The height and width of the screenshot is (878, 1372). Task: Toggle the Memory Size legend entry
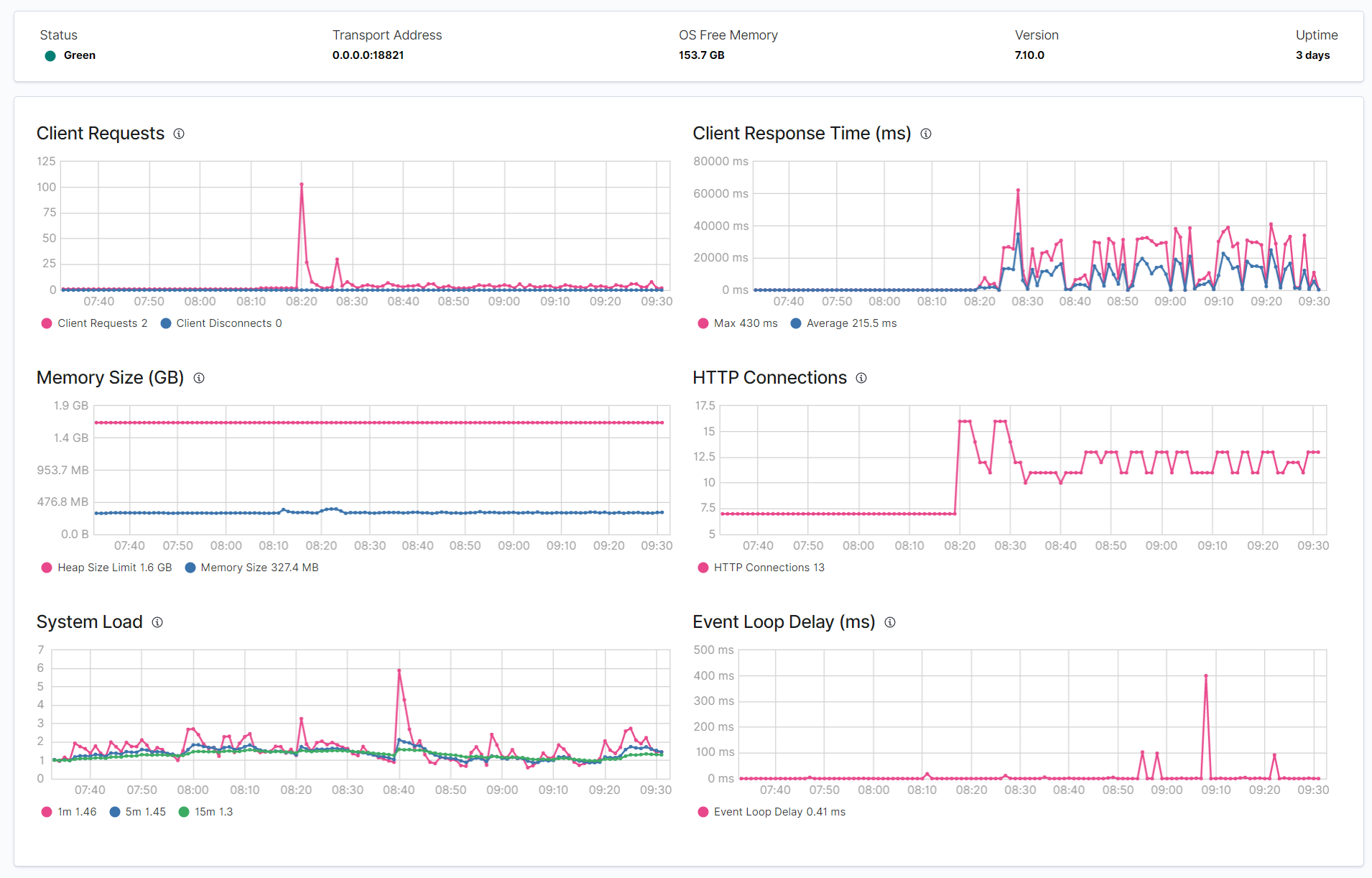[252, 568]
